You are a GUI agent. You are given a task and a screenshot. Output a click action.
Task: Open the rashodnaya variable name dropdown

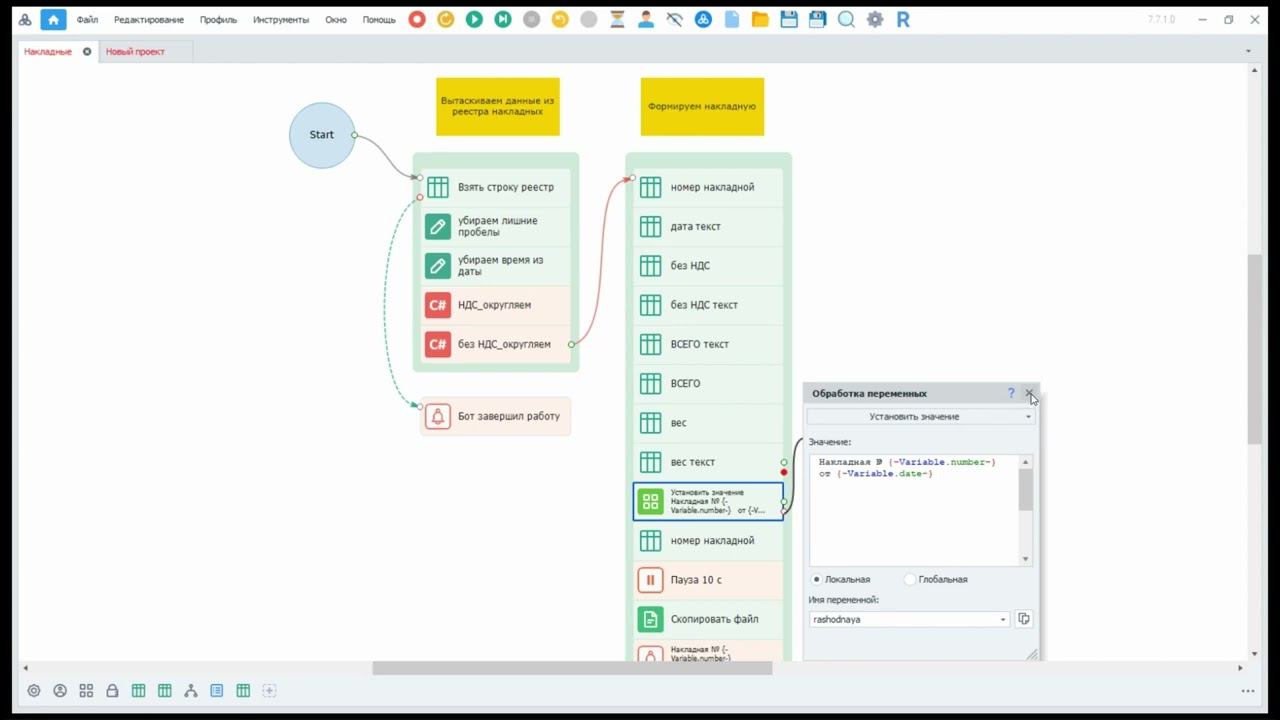coord(909,619)
